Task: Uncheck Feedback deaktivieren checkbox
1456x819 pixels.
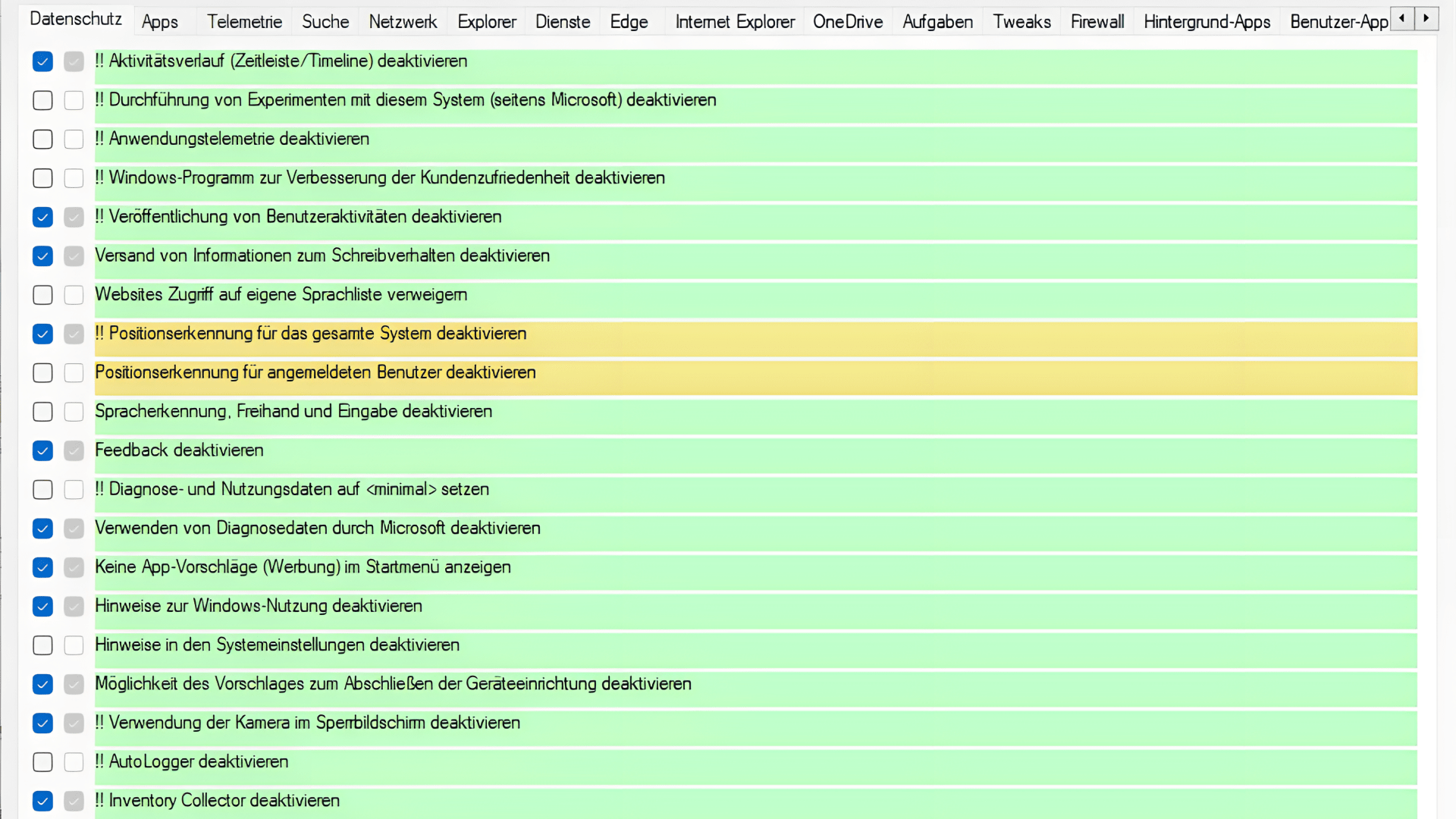Action: point(42,450)
